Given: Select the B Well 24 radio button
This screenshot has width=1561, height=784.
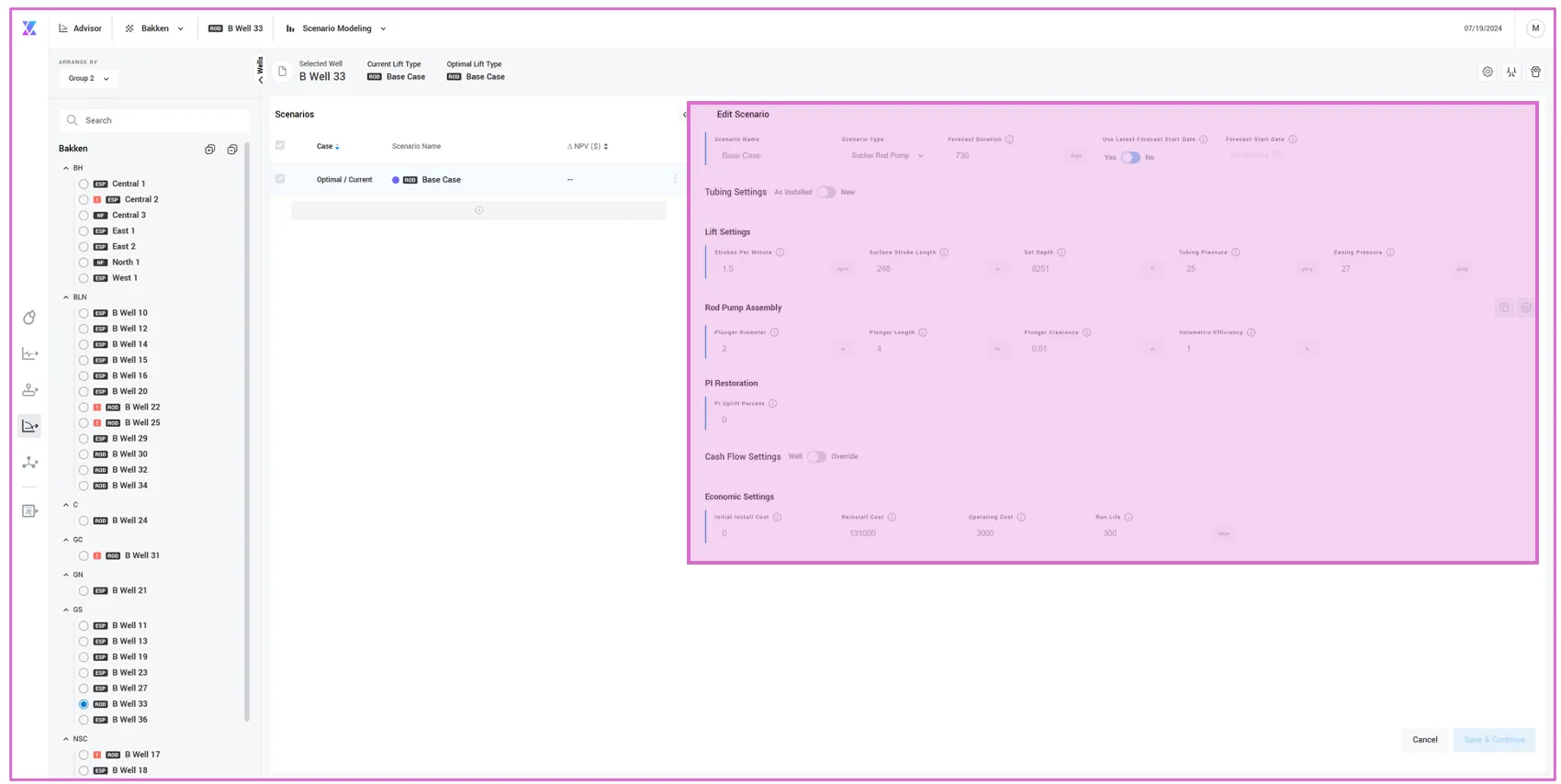Looking at the screenshot, I should 84,521.
